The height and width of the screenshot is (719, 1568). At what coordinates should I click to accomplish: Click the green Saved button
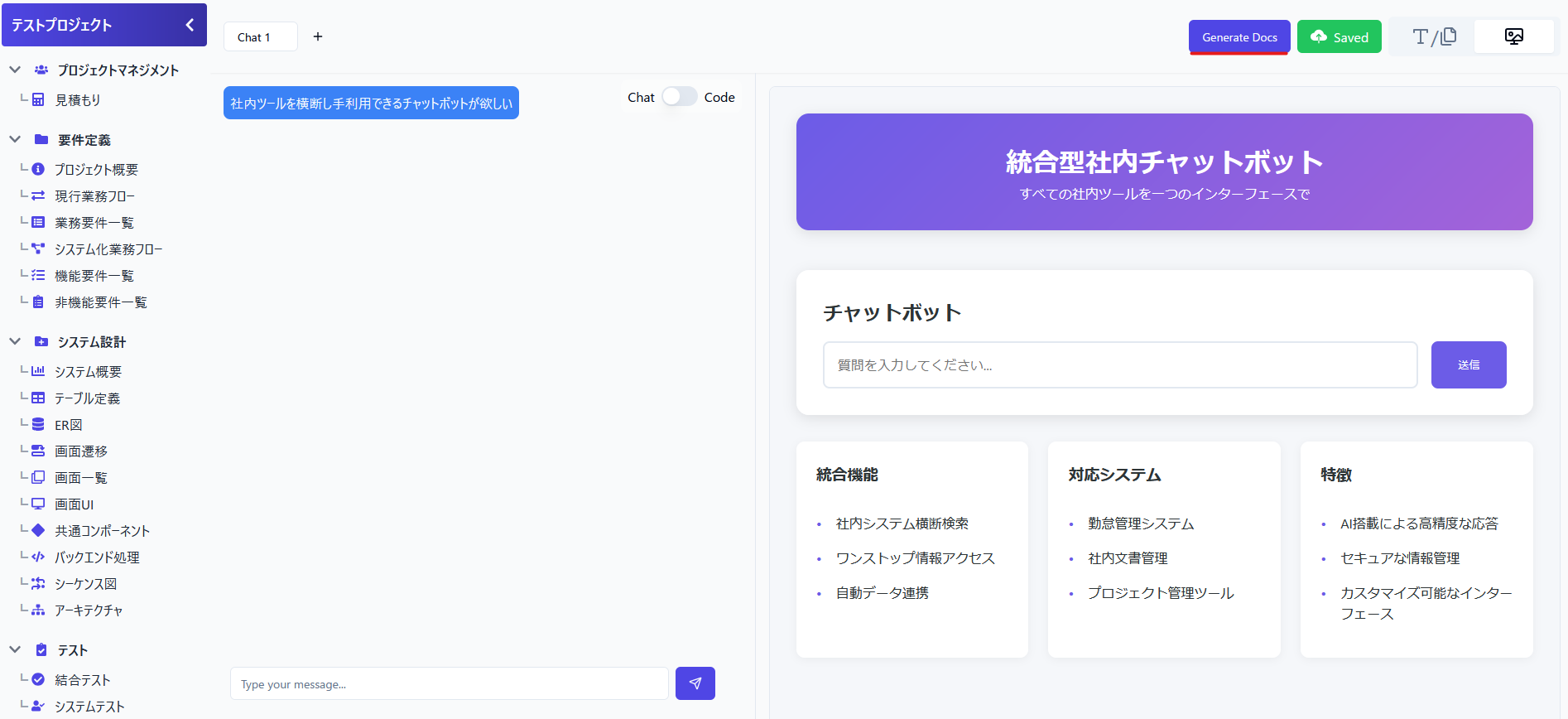[1340, 37]
